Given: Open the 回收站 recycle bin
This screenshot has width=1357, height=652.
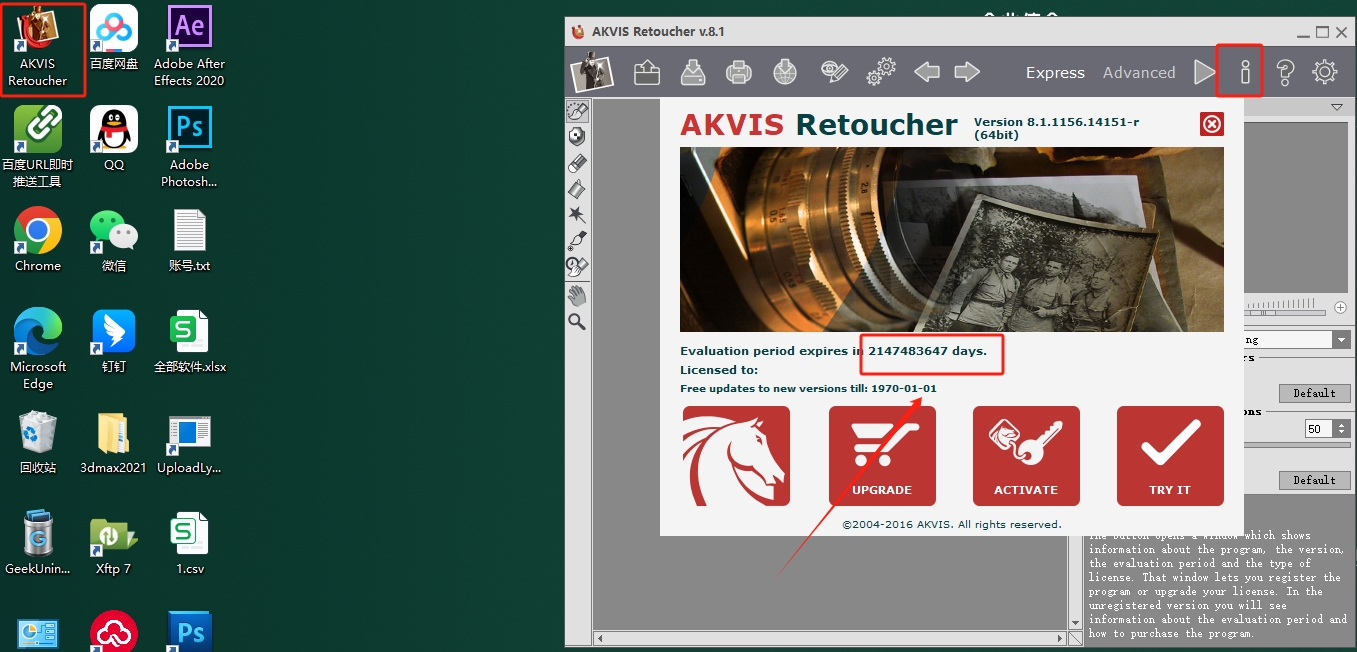Looking at the screenshot, I should point(38,443).
